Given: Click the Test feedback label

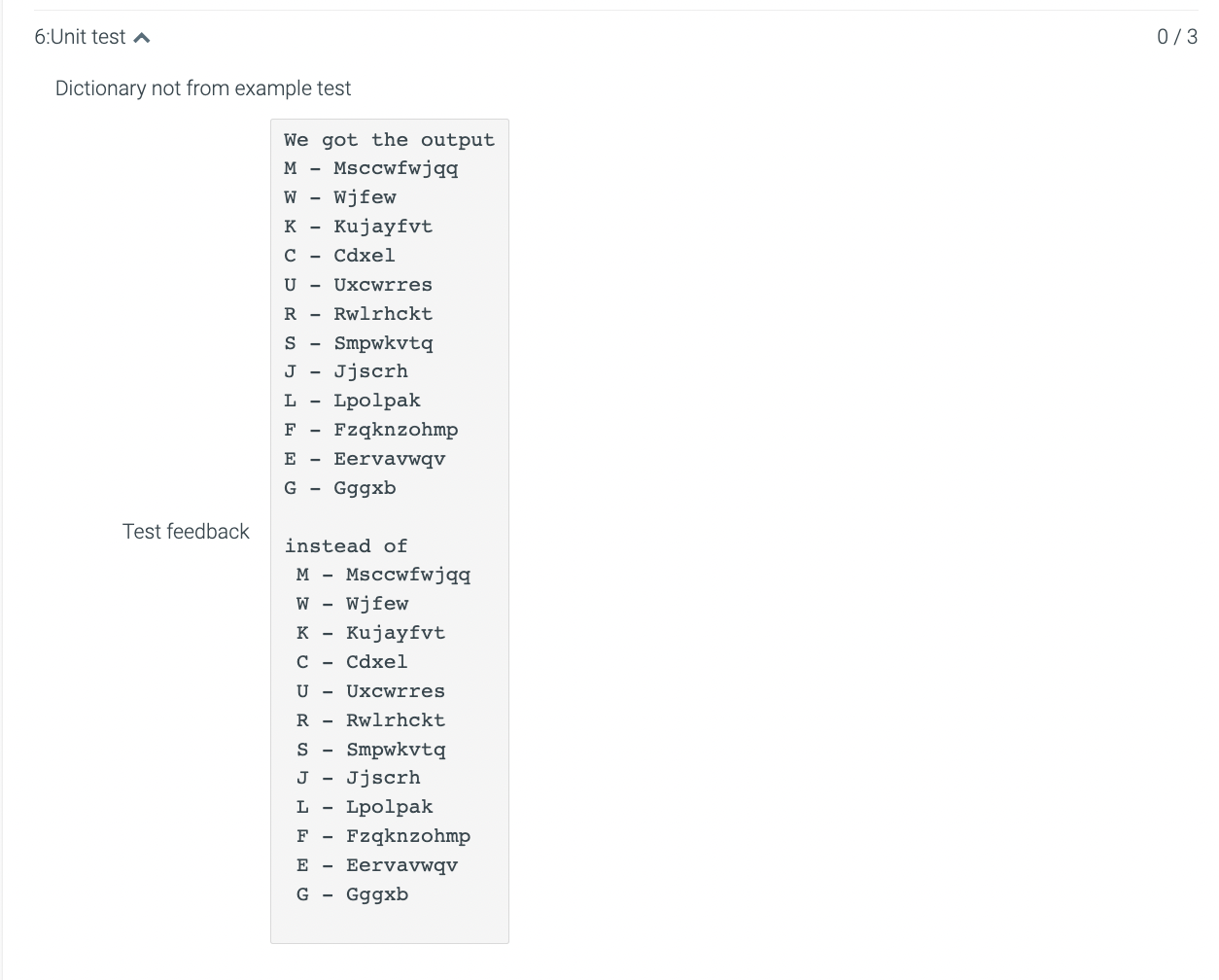Looking at the screenshot, I should 186,531.
